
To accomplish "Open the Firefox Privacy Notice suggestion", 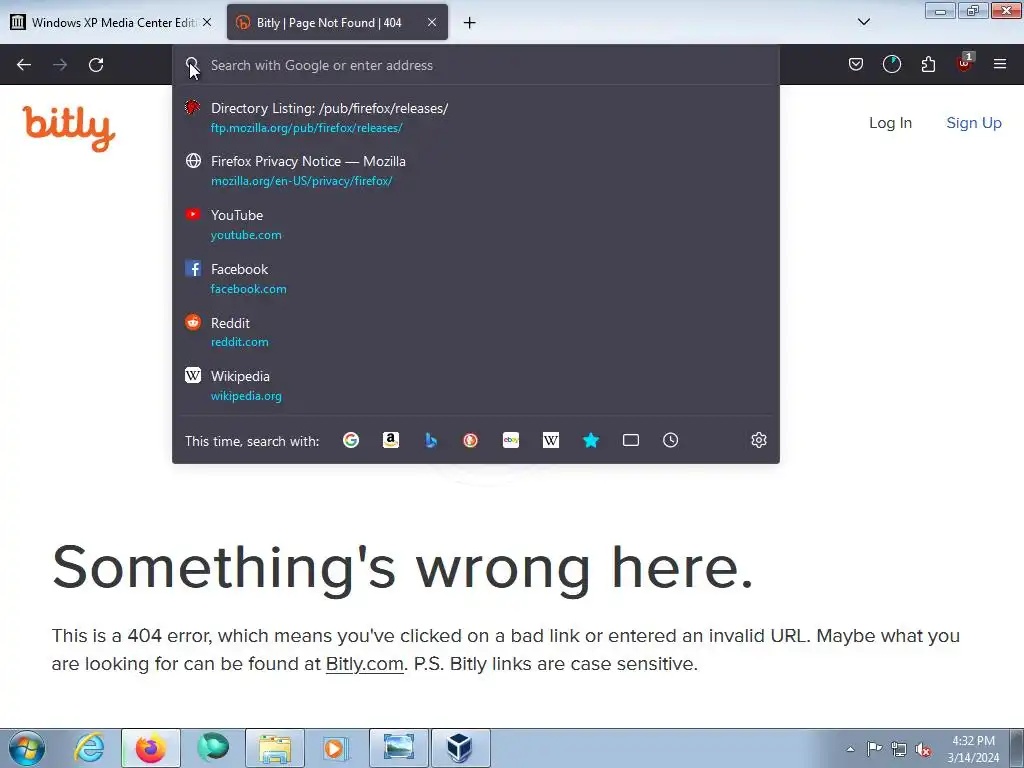I will (x=475, y=170).
